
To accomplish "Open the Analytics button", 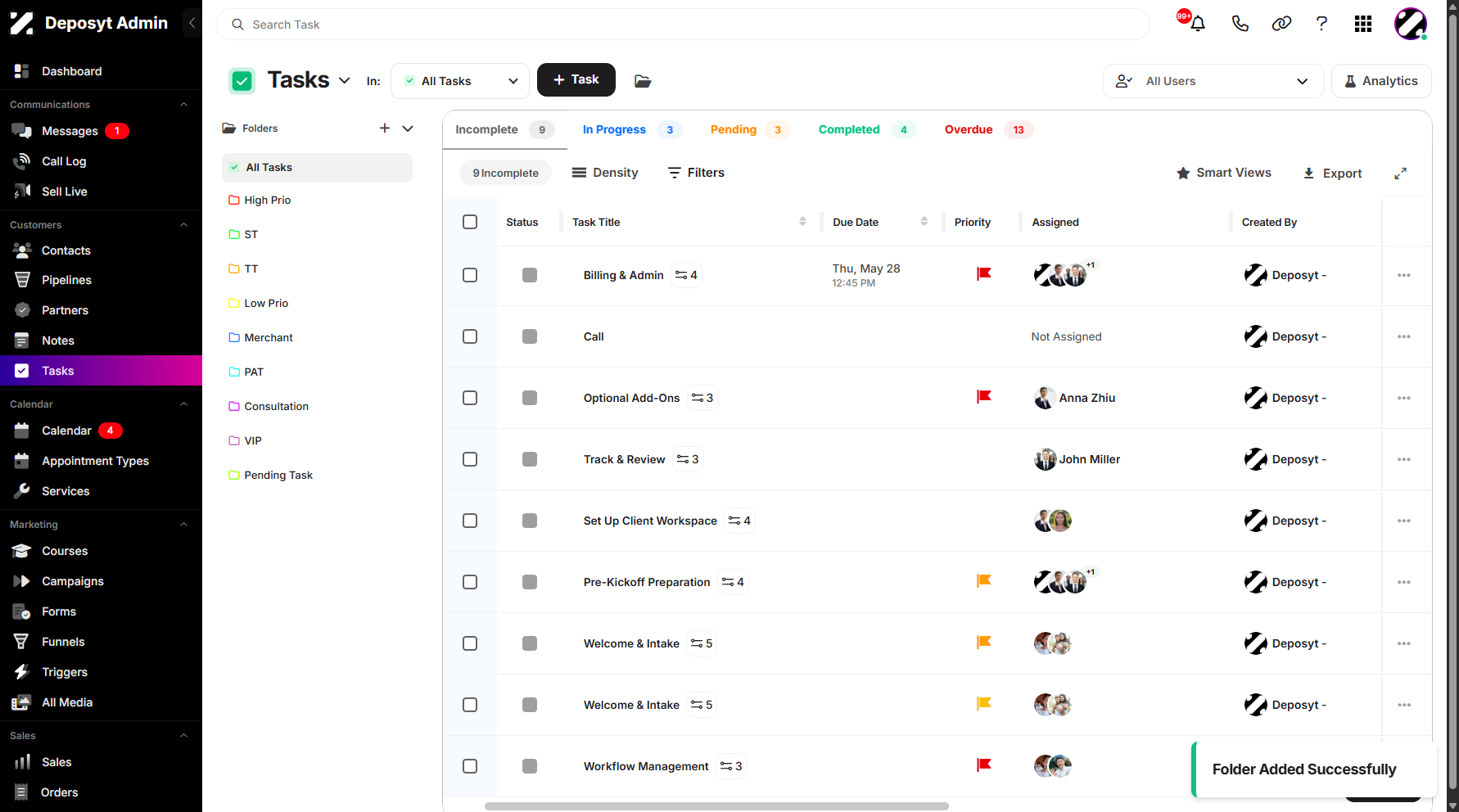I will [x=1381, y=81].
